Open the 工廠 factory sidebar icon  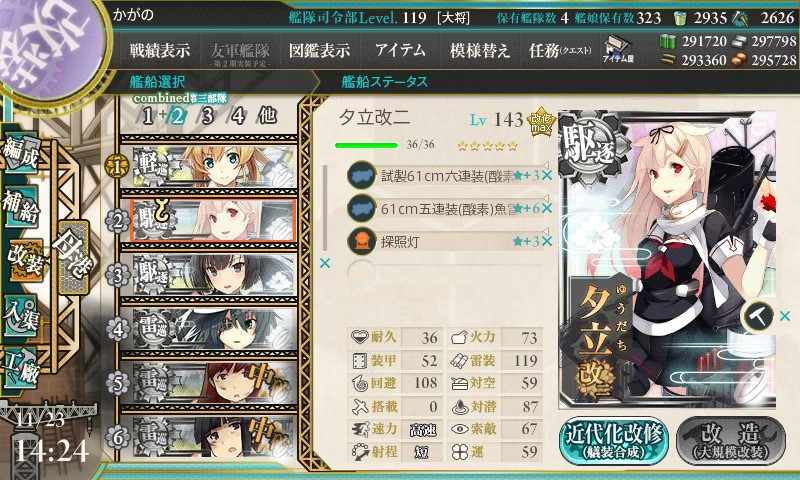20,368
